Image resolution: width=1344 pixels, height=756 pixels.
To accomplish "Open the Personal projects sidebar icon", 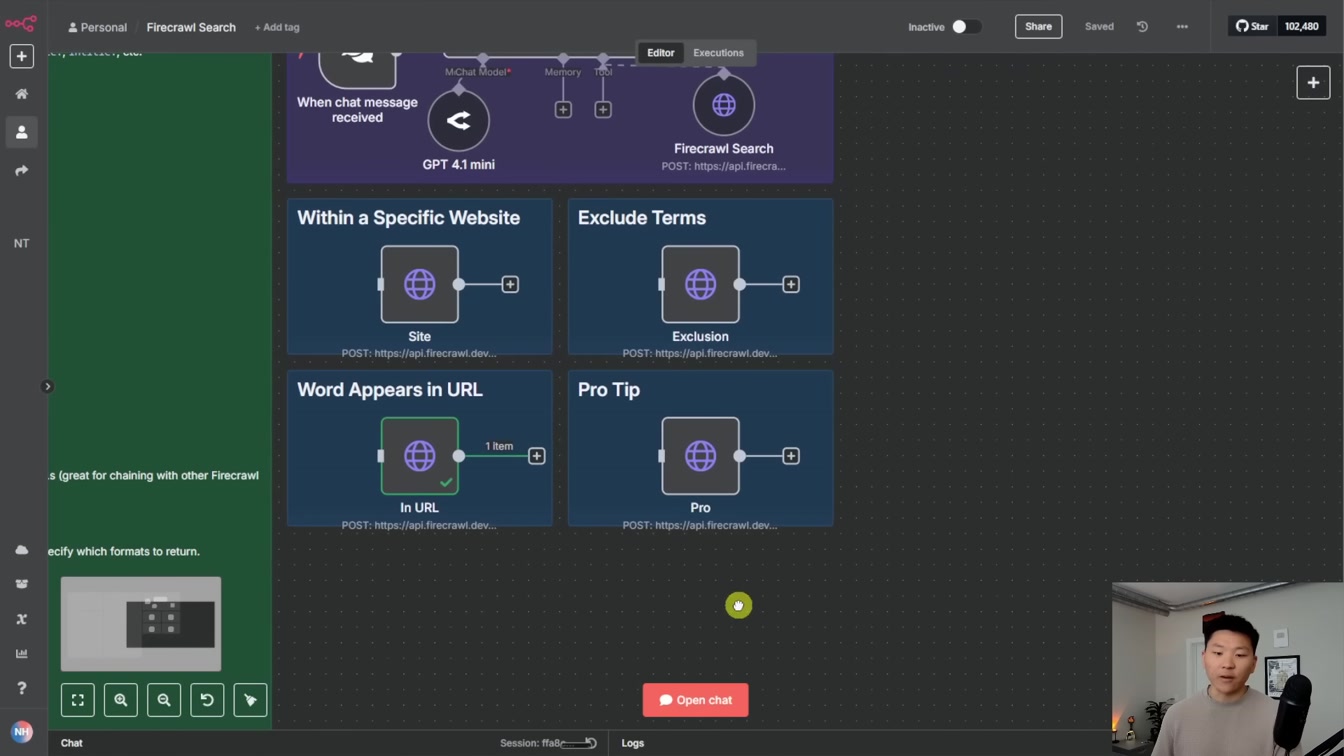I will 21,132.
